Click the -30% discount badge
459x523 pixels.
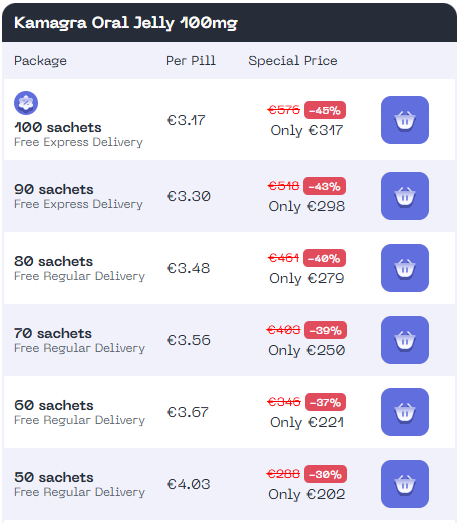[325, 474]
